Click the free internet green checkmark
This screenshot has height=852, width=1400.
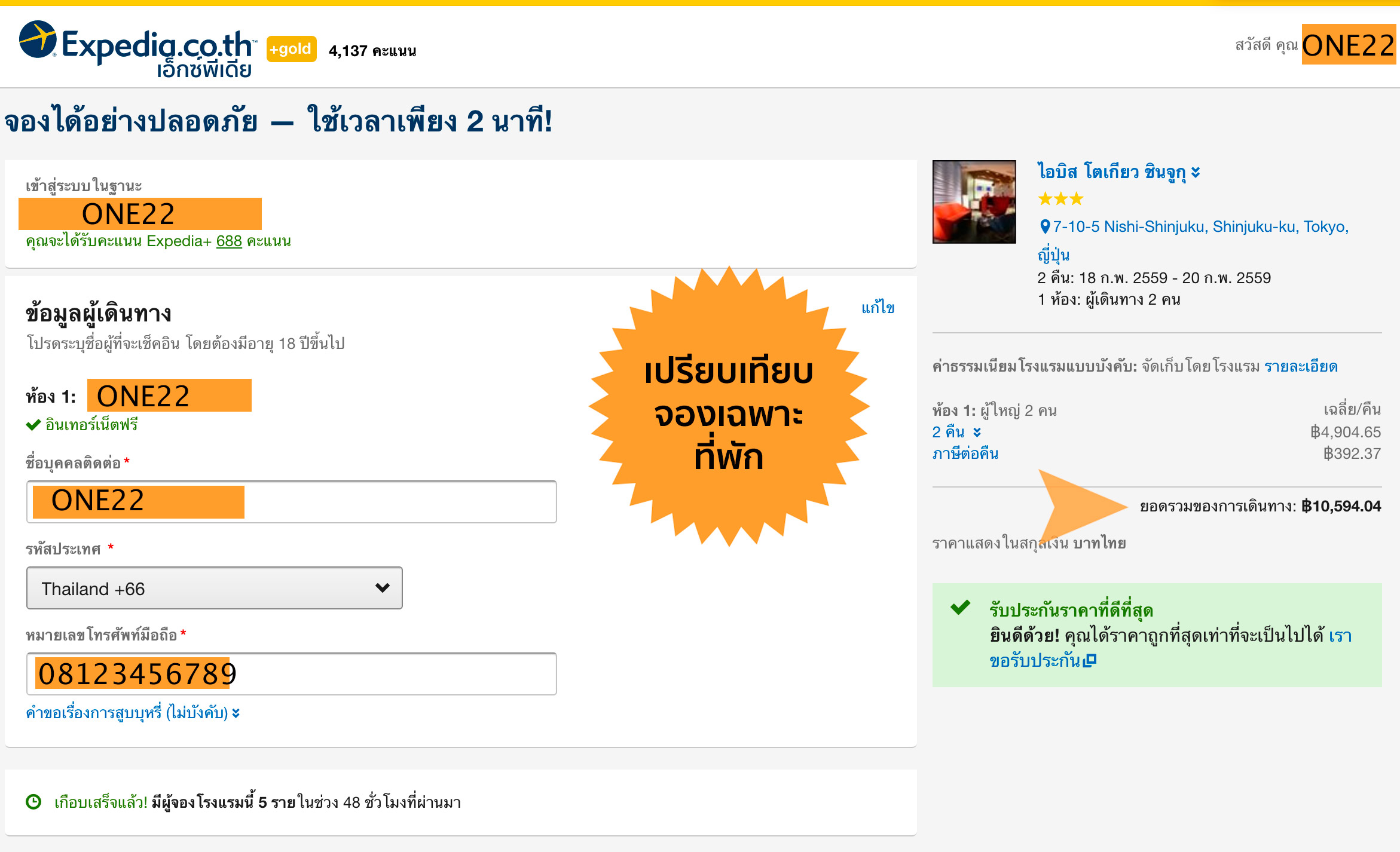point(33,425)
